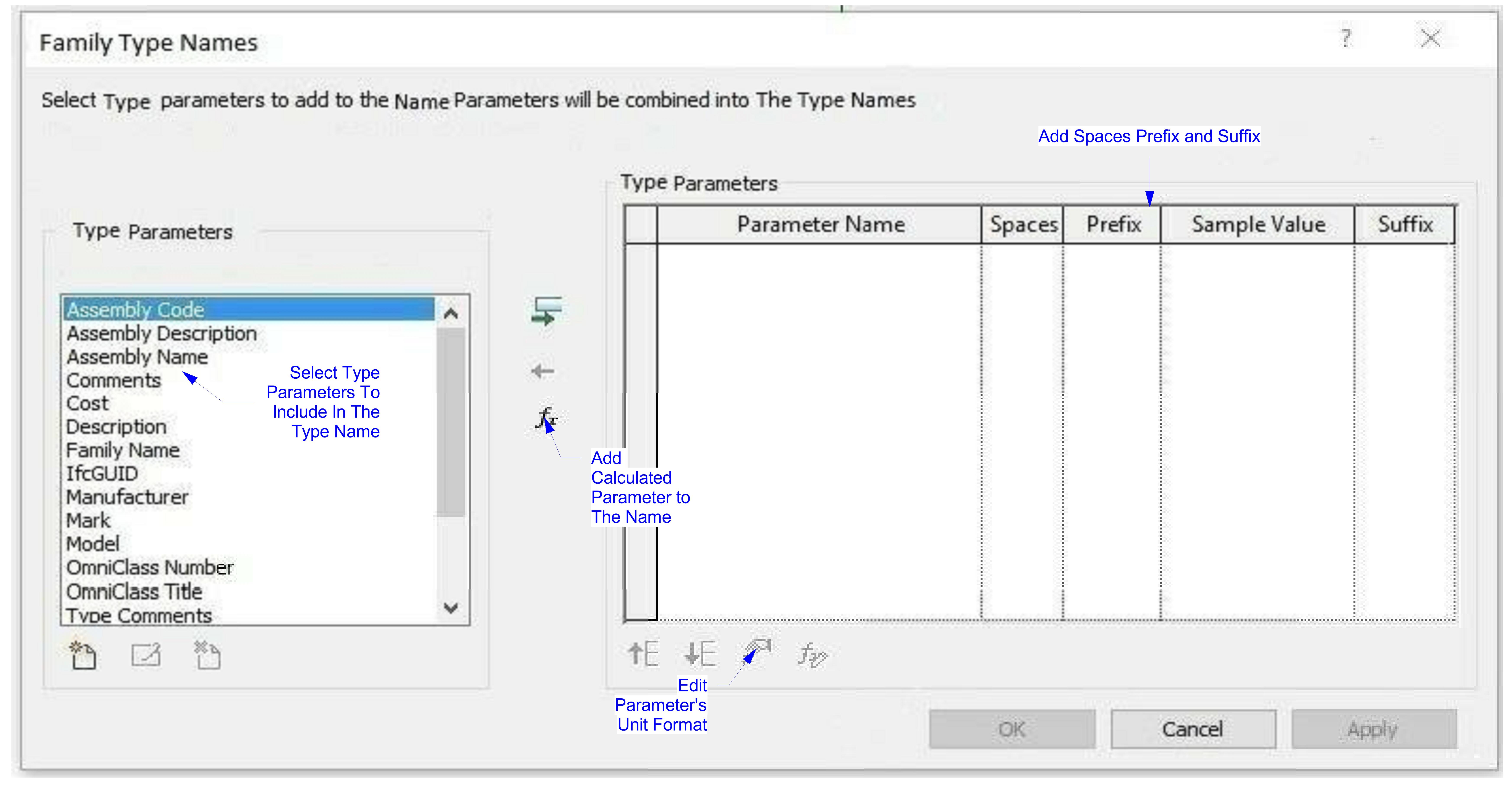Click the delete parameter icon under the list
This screenshot has width=1512, height=786.
(x=207, y=655)
